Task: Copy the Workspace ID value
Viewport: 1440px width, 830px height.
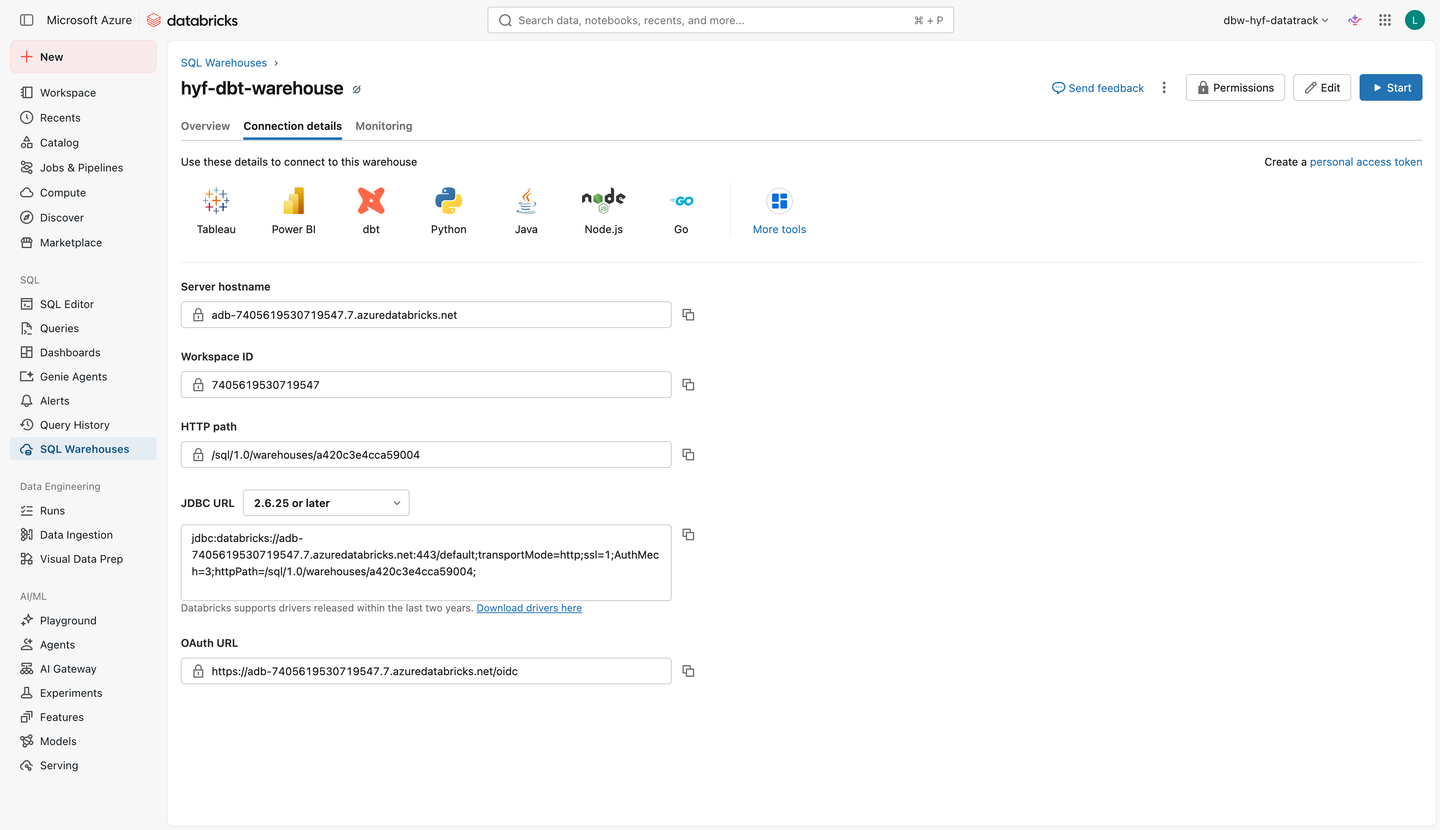Action: click(688, 385)
